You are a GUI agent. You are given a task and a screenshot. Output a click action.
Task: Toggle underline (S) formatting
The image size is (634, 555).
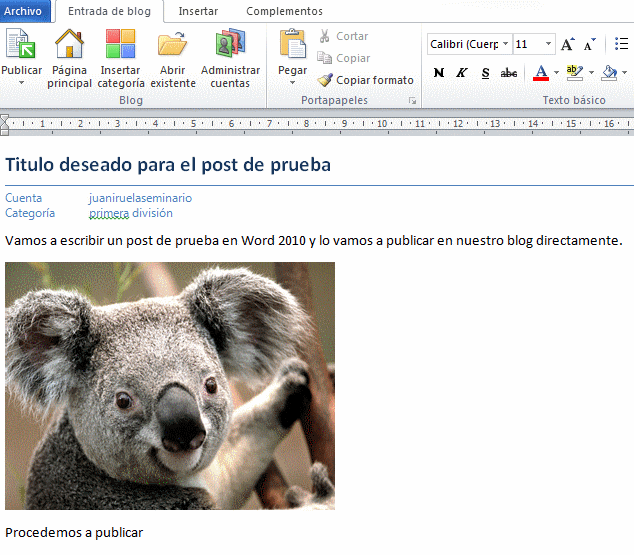click(485, 73)
